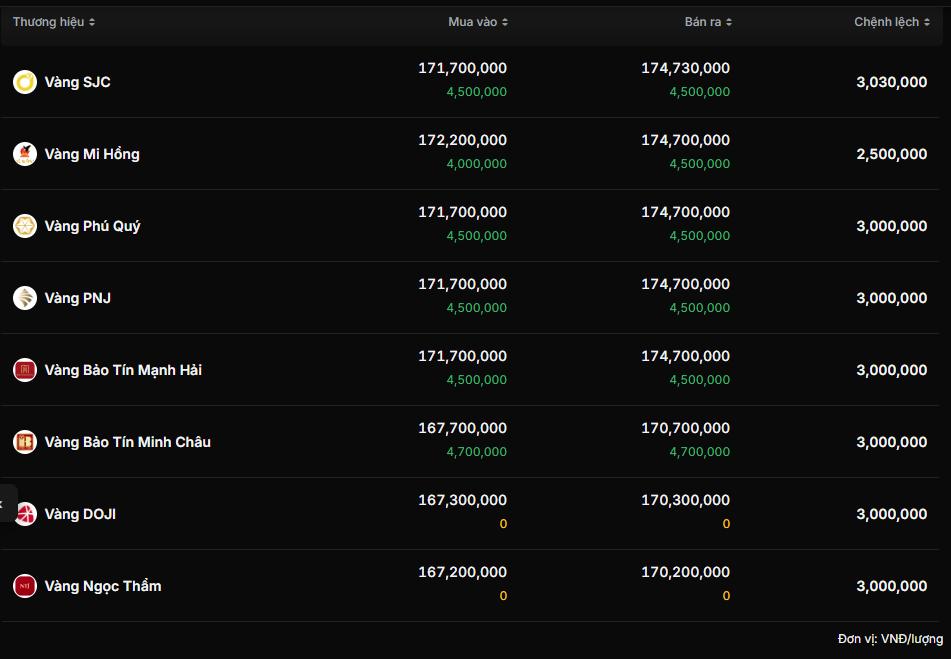Click the Vàng PNJ logo icon
Viewport: 951px width, 659px height.
click(25, 298)
